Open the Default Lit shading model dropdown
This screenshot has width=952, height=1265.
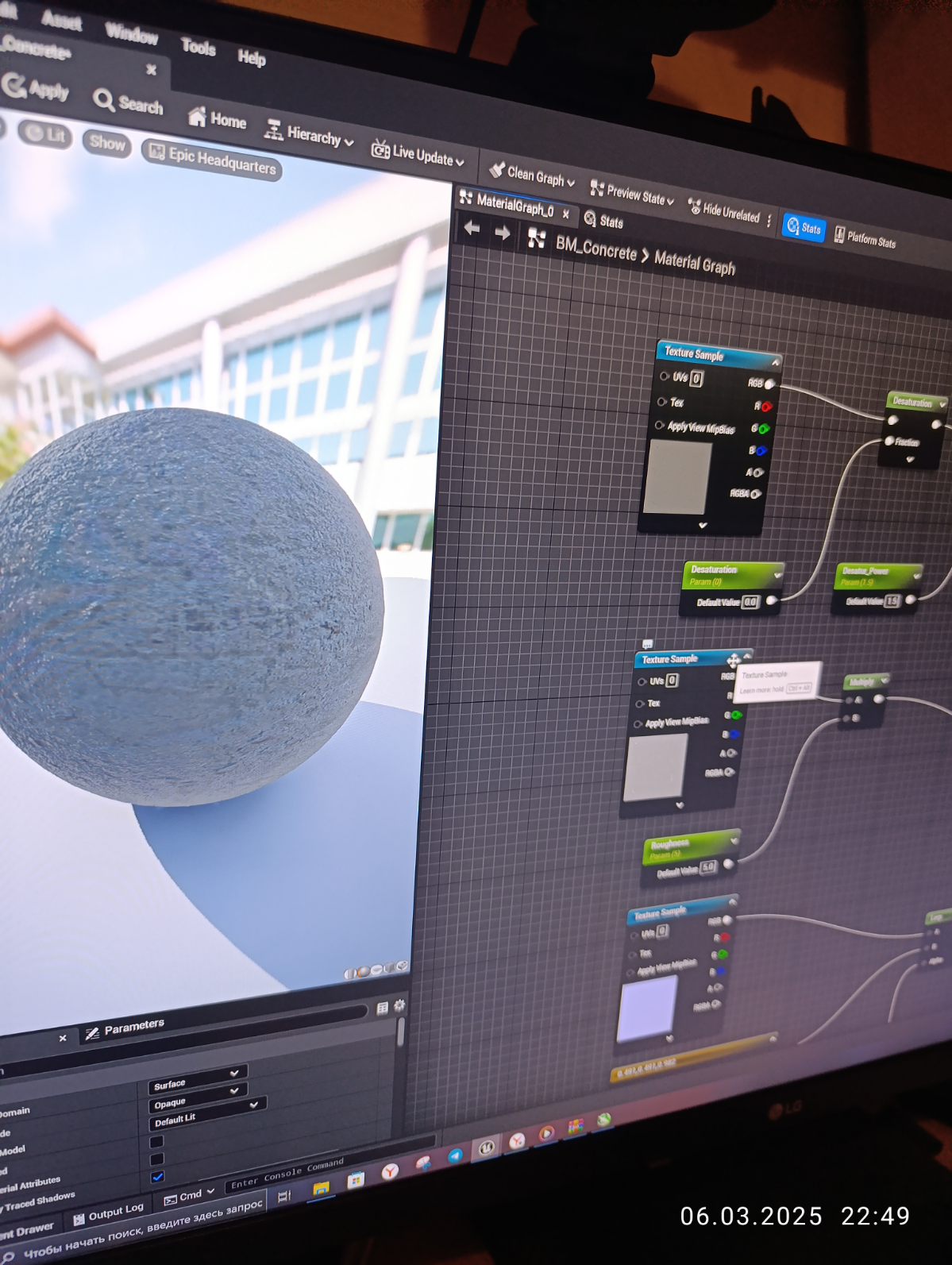coord(207,1113)
